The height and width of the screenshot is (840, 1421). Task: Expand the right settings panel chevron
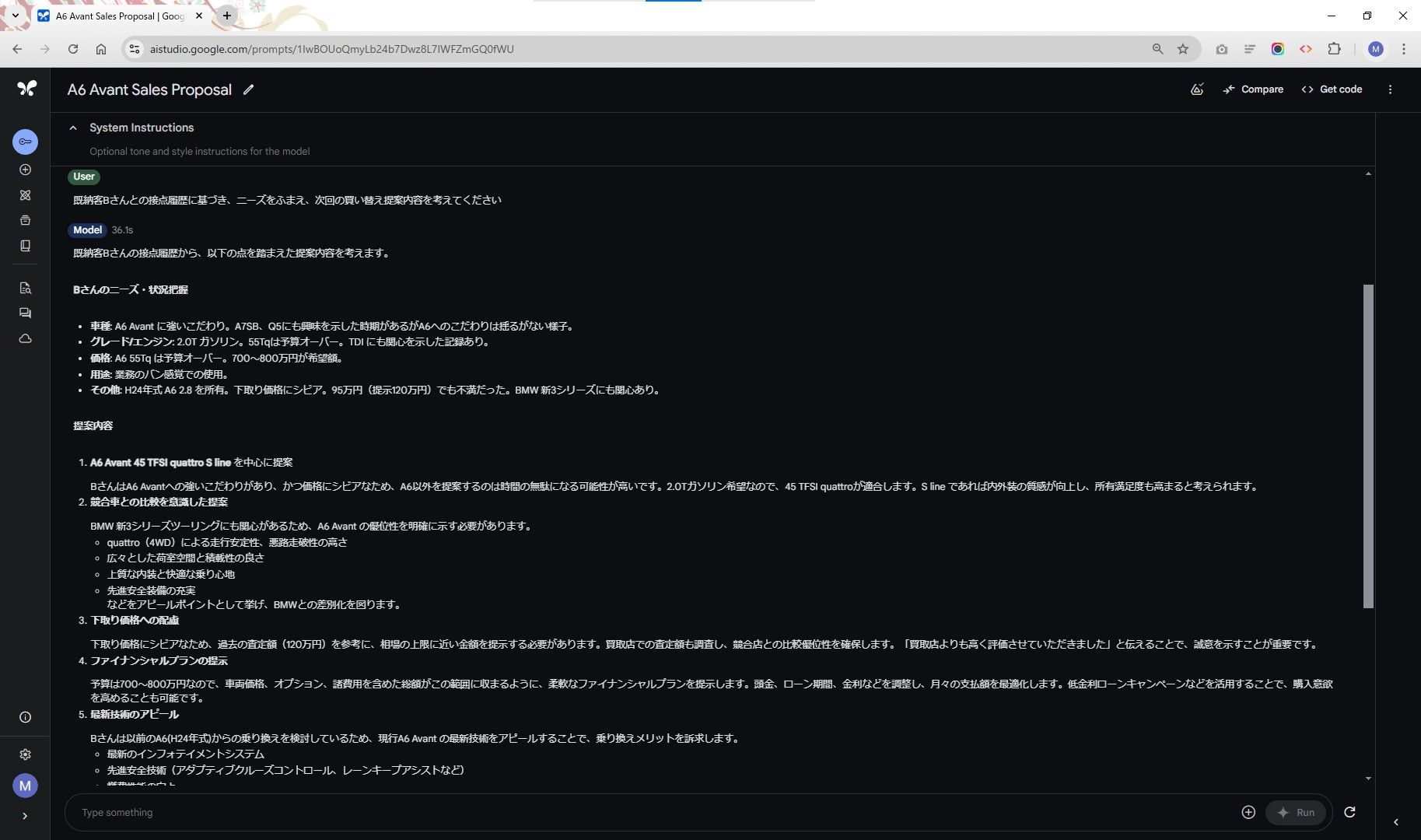[1396, 822]
